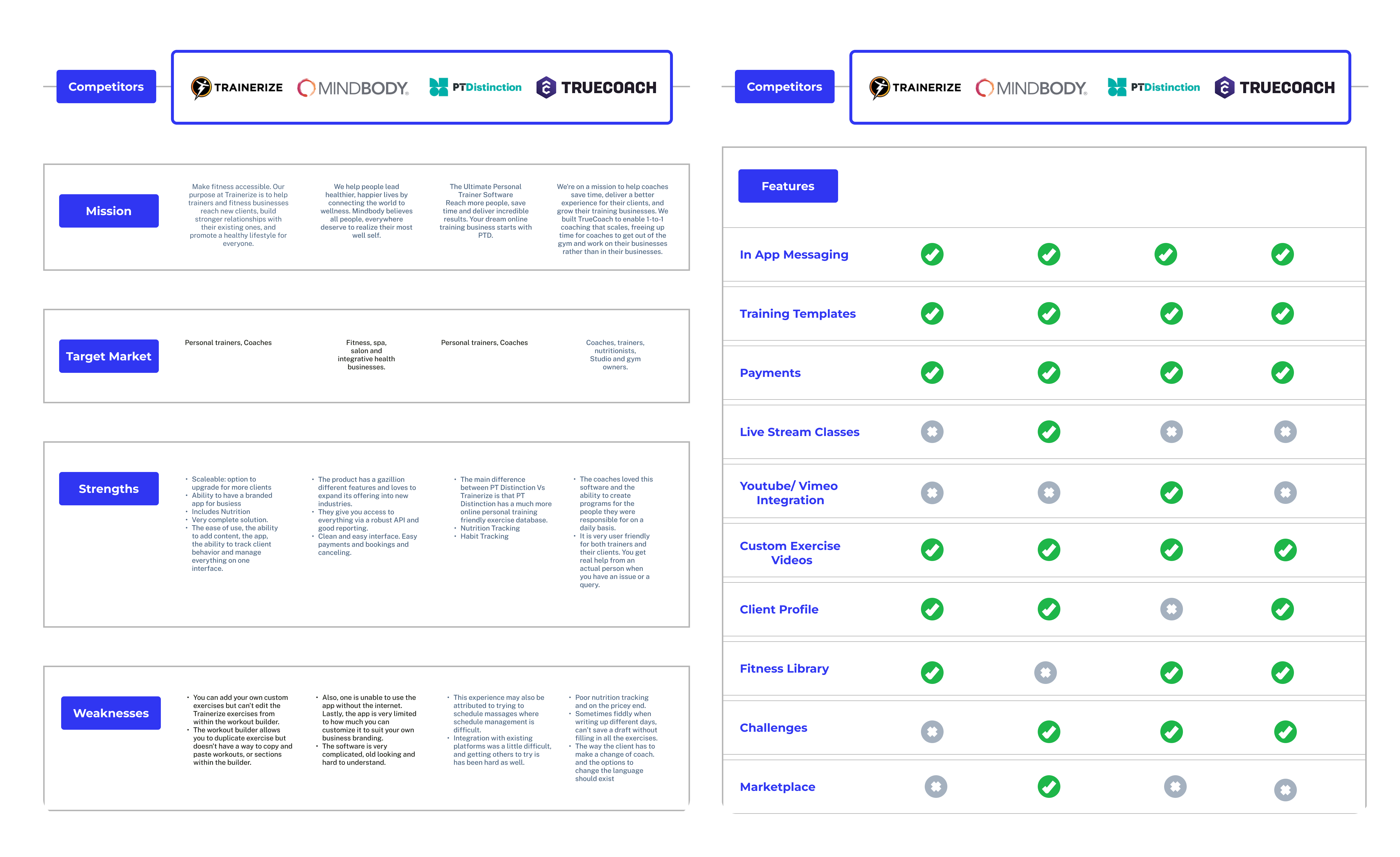Click the blue Features label

pyautogui.click(x=788, y=186)
